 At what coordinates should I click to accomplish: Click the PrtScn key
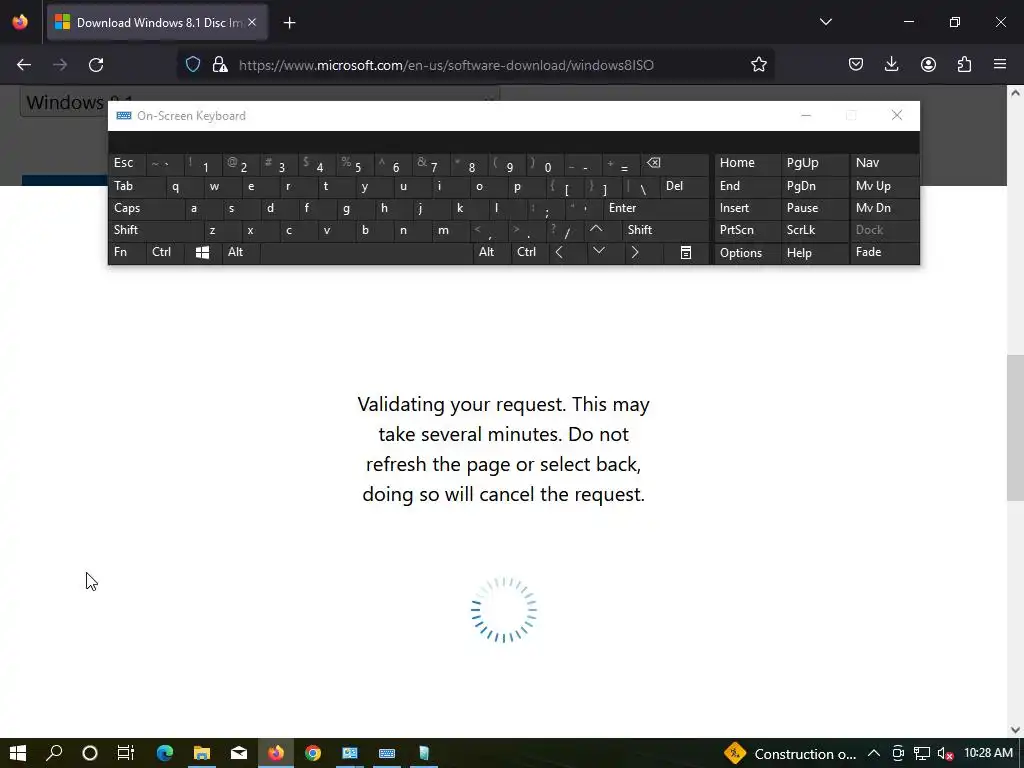click(x=747, y=230)
